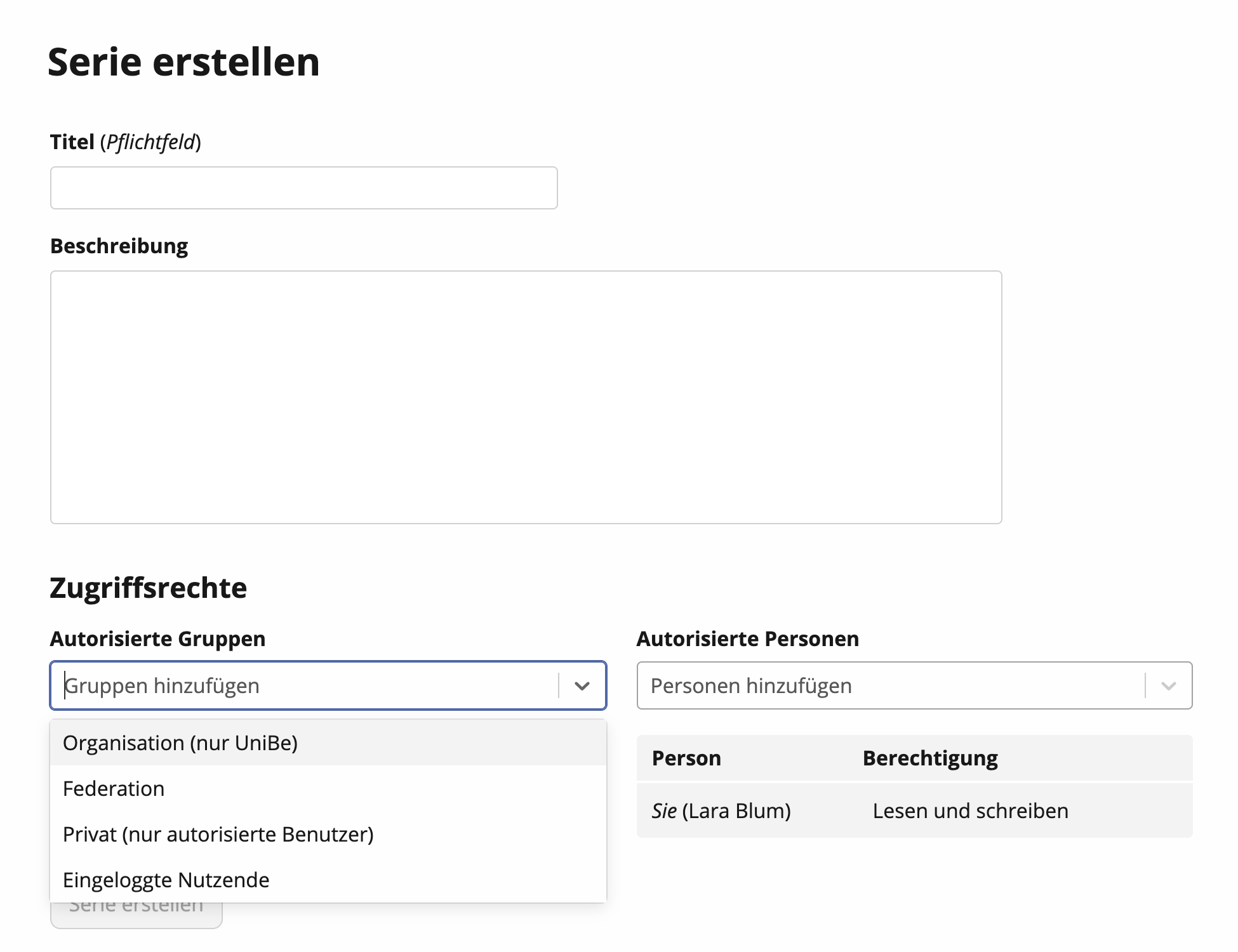Open the Personen hinzufügen combo box

tap(889, 685)
